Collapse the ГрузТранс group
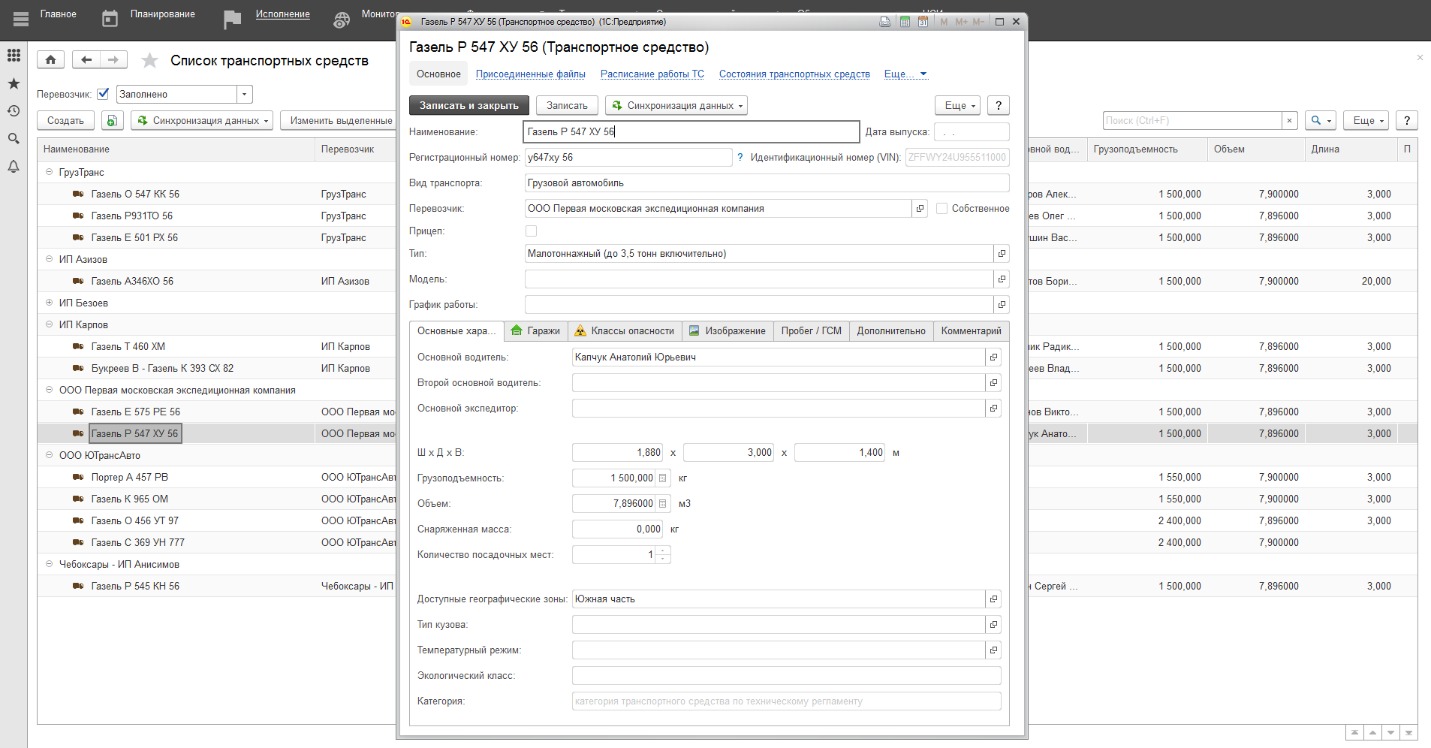The width and height of the screenshot is (1431, 748). coord(49,172)
